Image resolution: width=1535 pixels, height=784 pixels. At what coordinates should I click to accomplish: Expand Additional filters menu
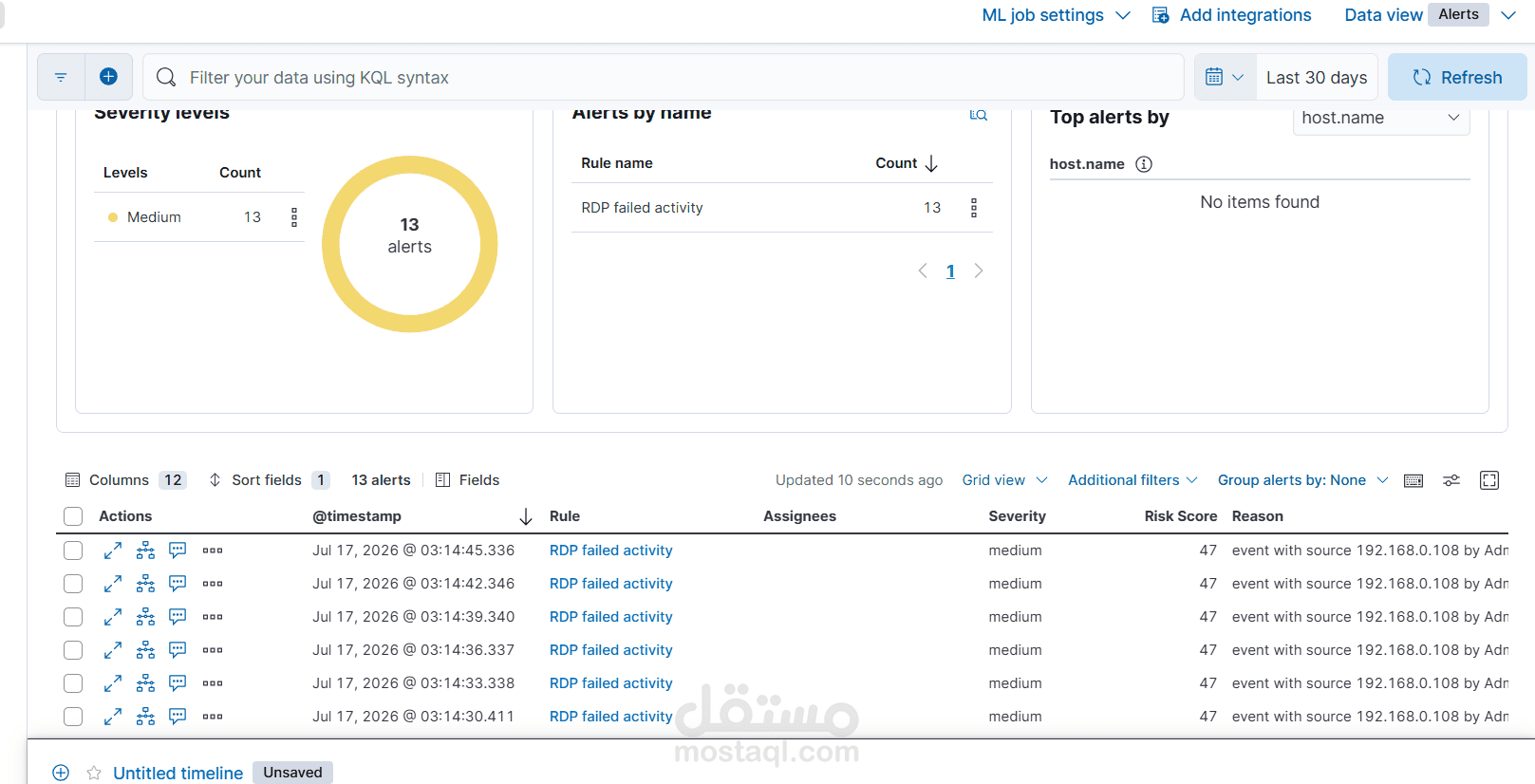(1133, 480)
